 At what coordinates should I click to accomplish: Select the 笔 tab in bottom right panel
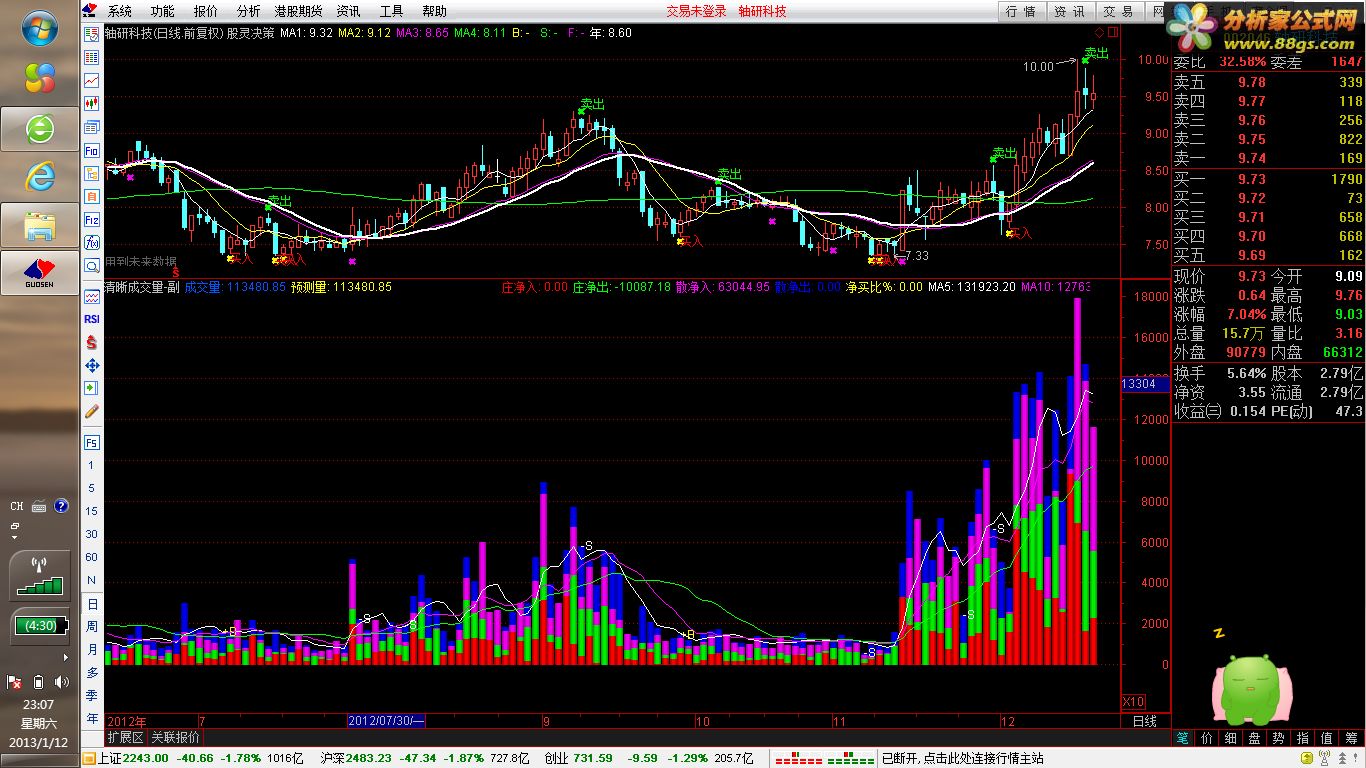point(1183,738)
